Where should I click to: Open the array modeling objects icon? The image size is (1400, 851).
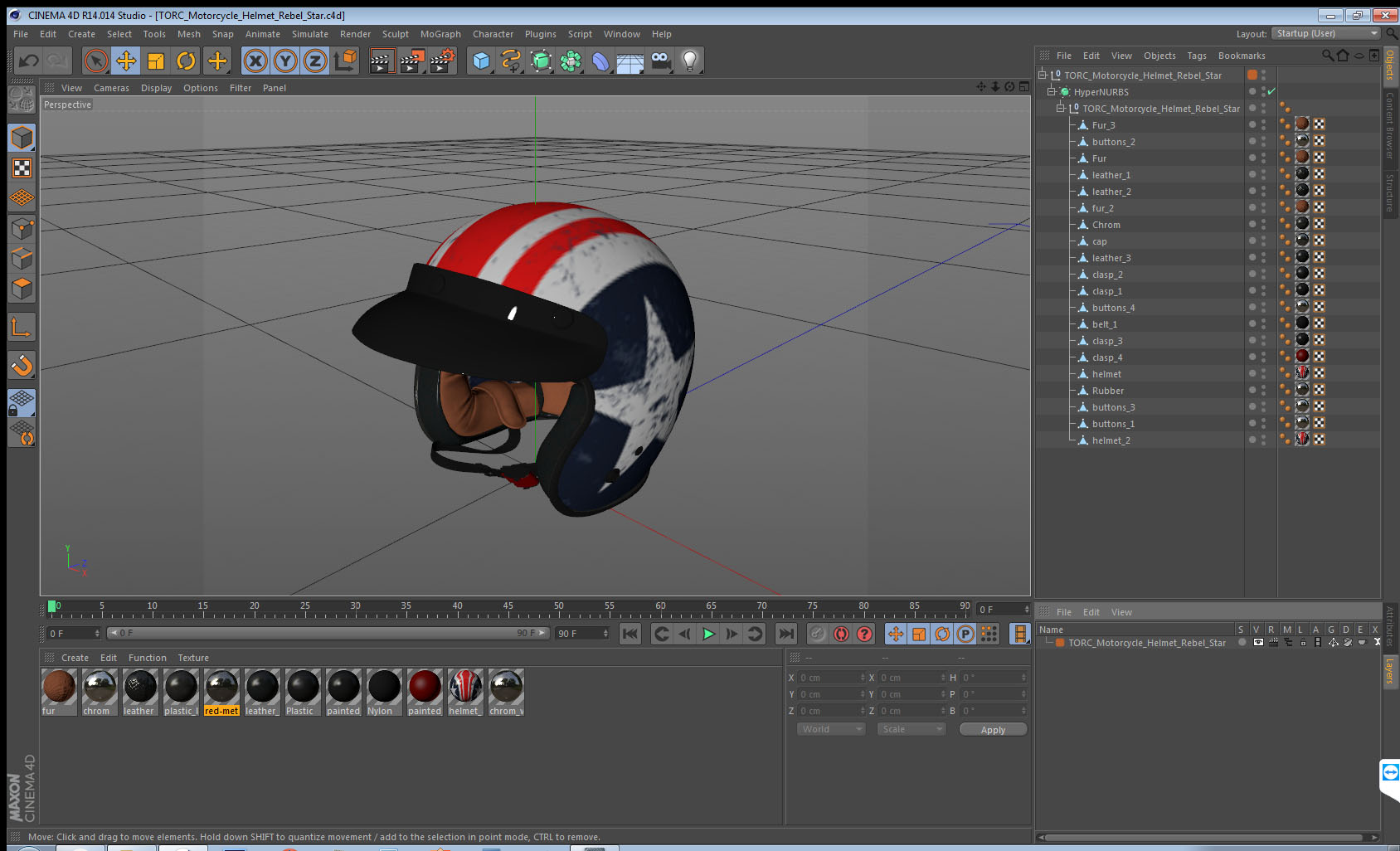pyautogui.click(x=571, y=61)
